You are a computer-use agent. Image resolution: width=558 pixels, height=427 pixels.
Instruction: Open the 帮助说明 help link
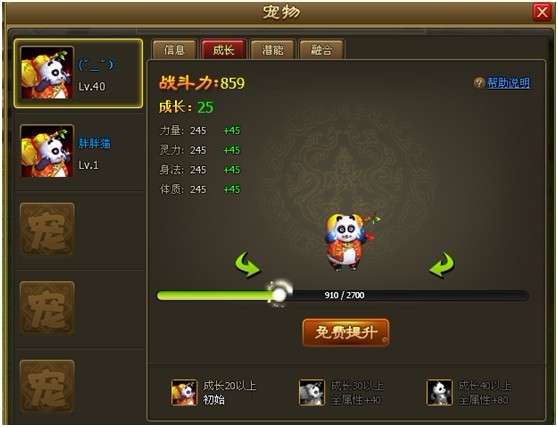509,83
